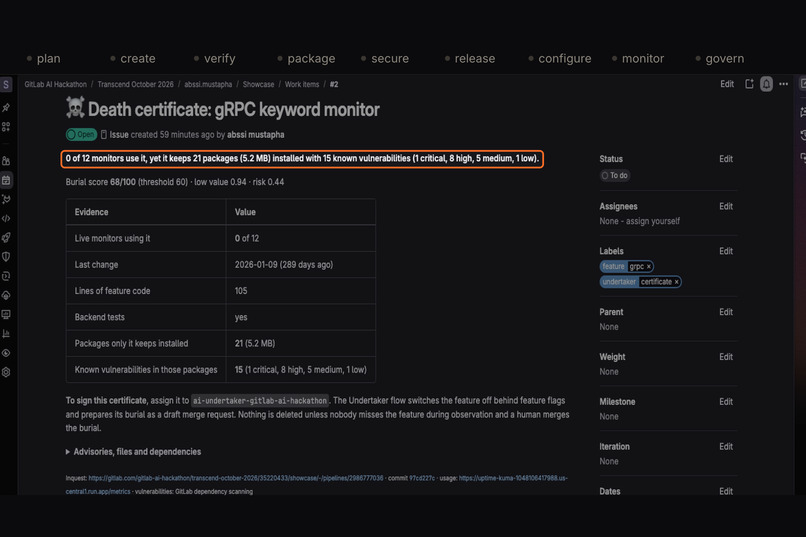Edit the Dates field
The height and width of the screenshot is (537, 806).
[x=726, y=491]
